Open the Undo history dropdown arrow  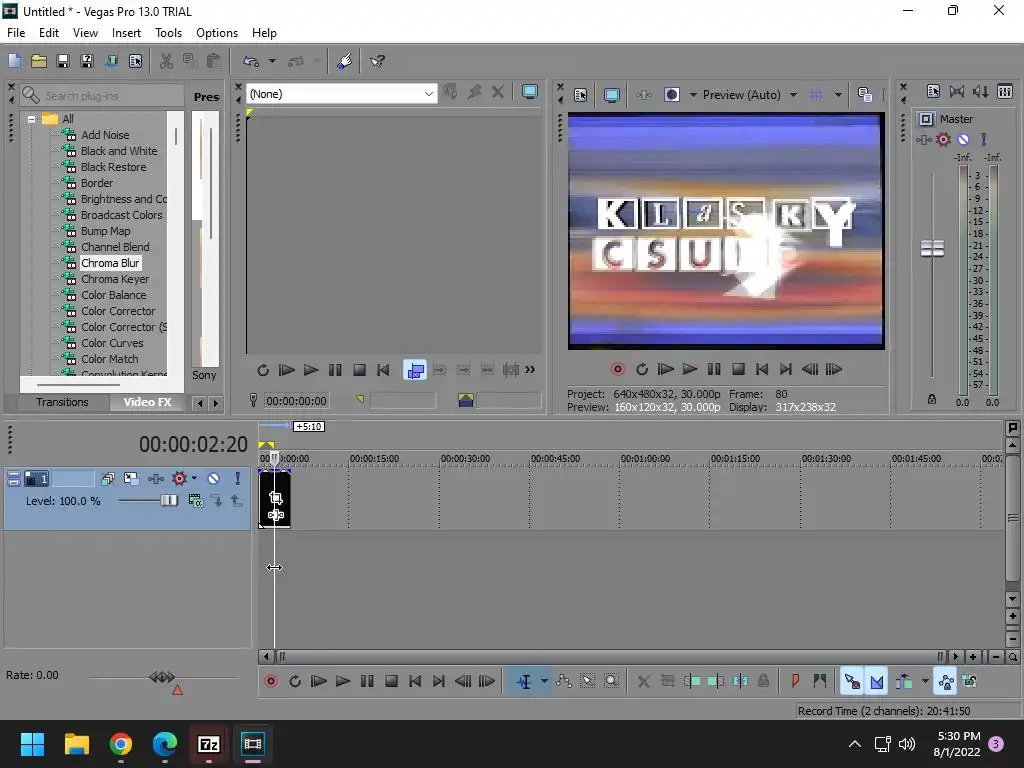pos(272,61)
